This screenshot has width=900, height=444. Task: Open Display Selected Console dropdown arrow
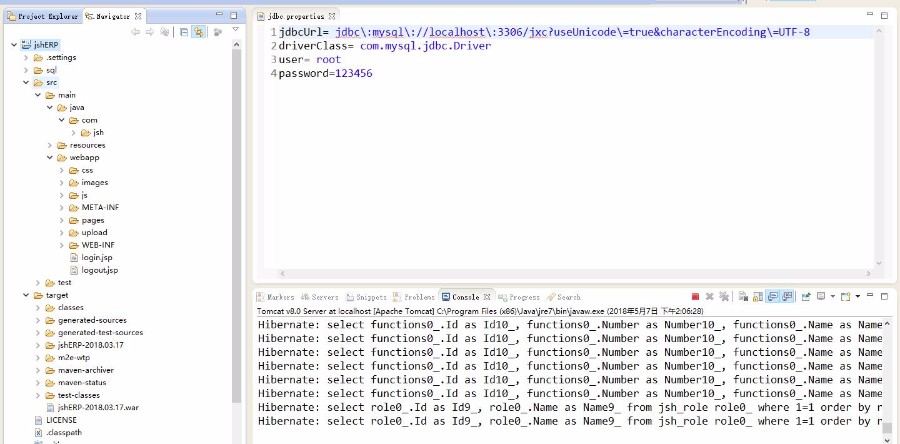(x=833, y=297)
